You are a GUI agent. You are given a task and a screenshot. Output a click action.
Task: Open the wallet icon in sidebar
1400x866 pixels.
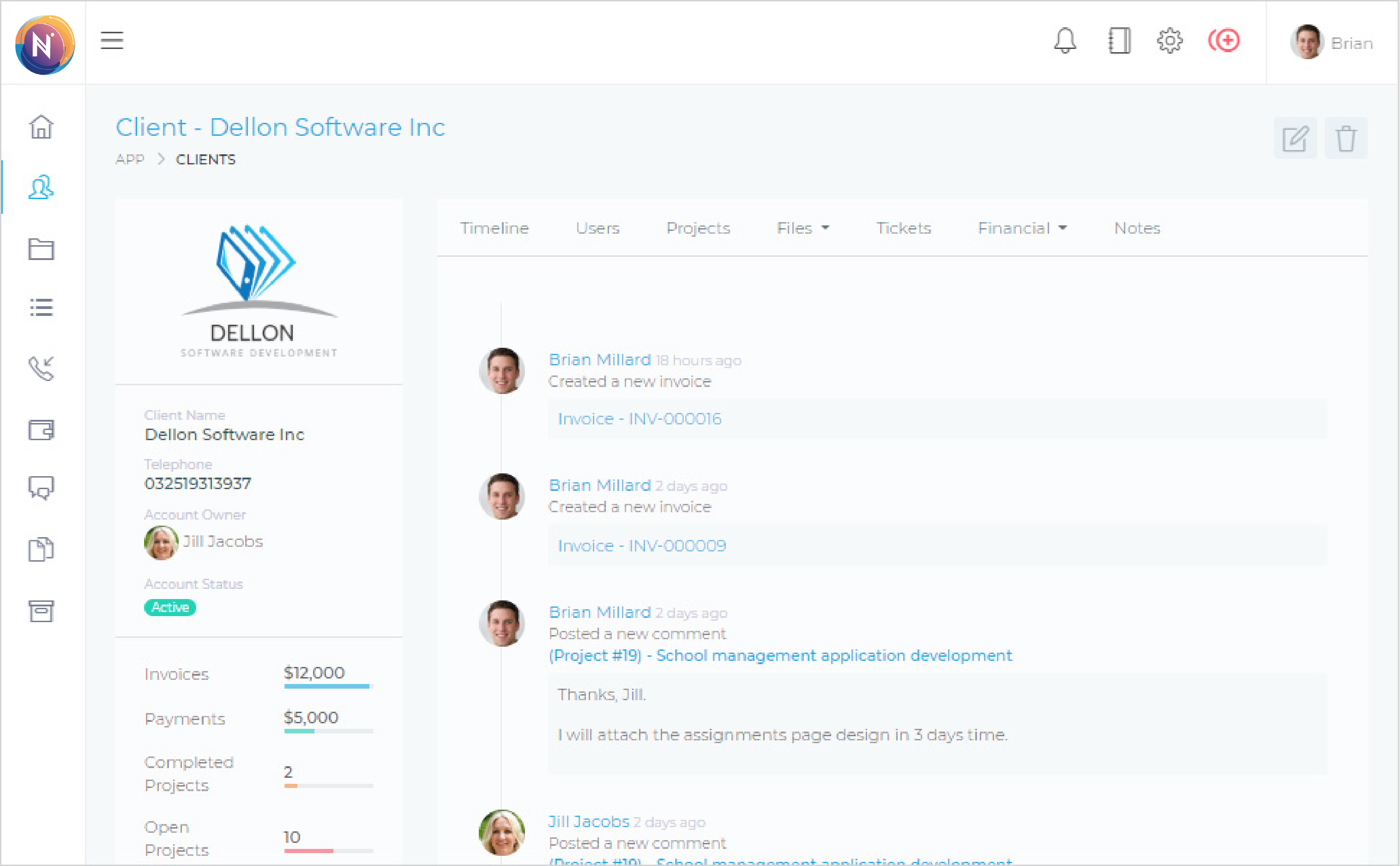coord(41,429)
